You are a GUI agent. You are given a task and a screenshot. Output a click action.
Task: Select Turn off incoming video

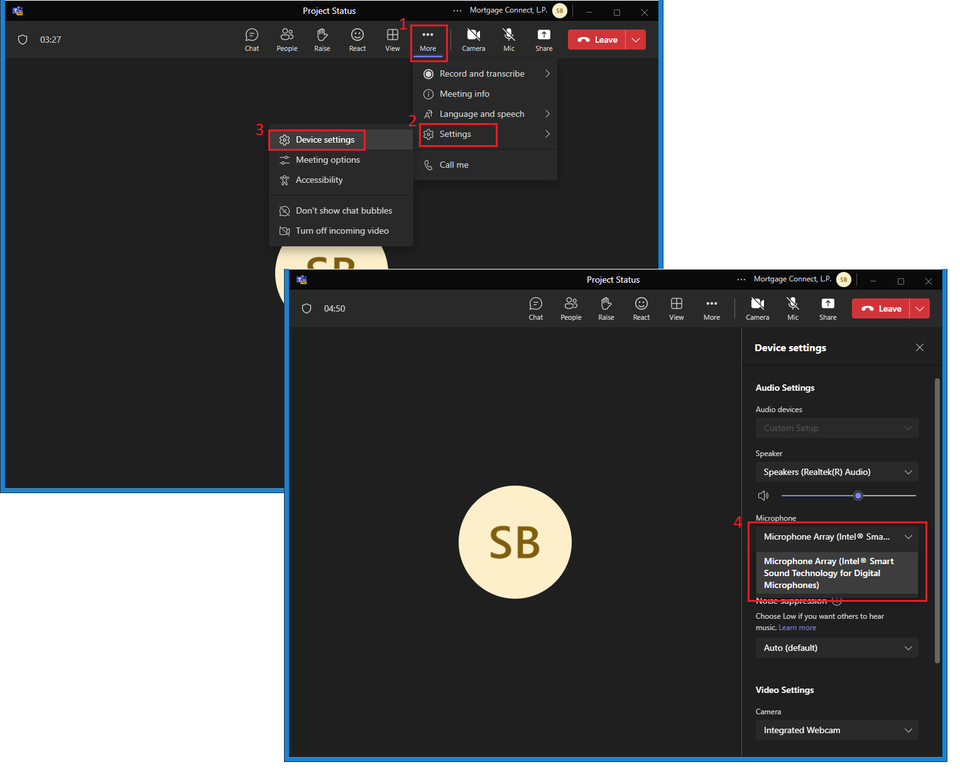(342, 231)
